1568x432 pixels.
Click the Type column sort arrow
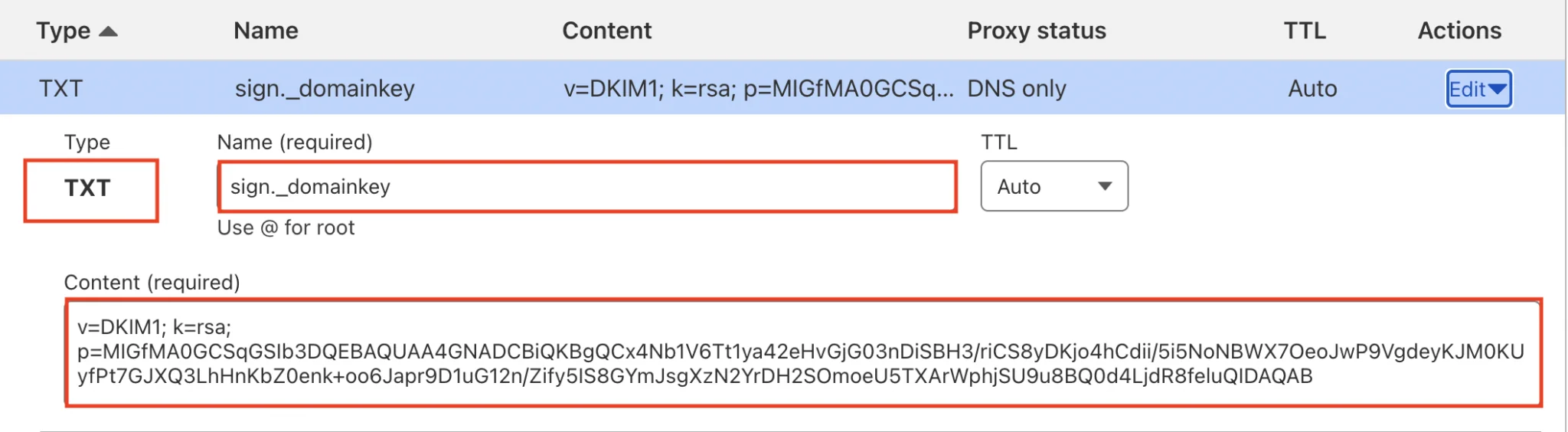click(109, 31)
